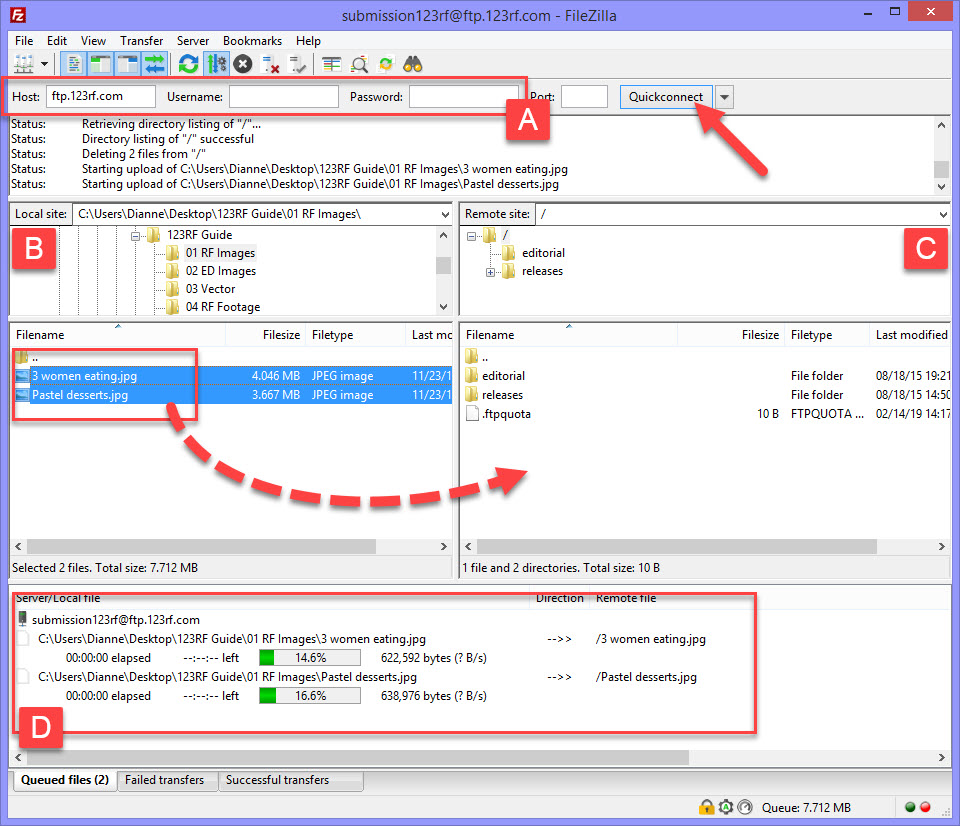960x826 pixels.
Task: Select 02 ED Images folder in local tree
Action: coord(220,271)
